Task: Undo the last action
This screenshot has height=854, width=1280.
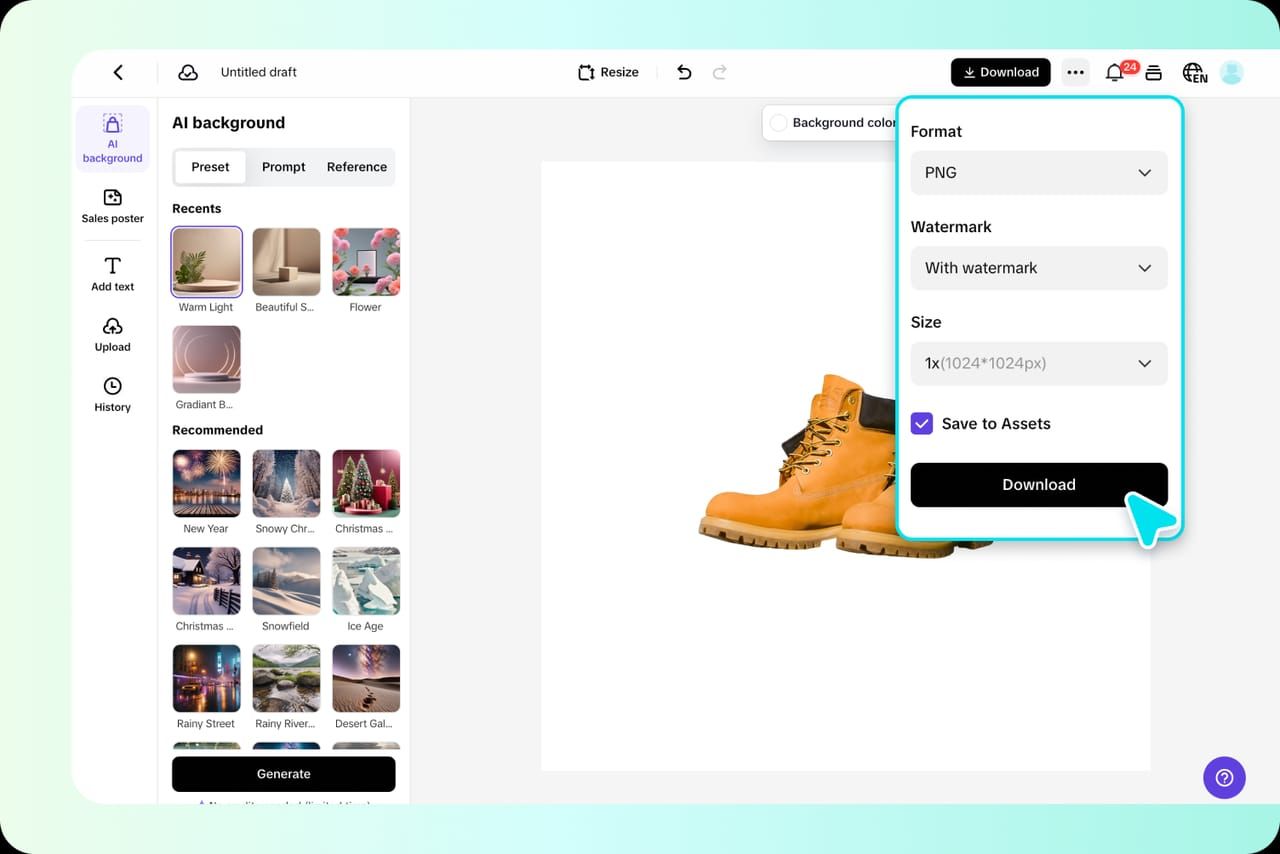Action: point(684,72)
